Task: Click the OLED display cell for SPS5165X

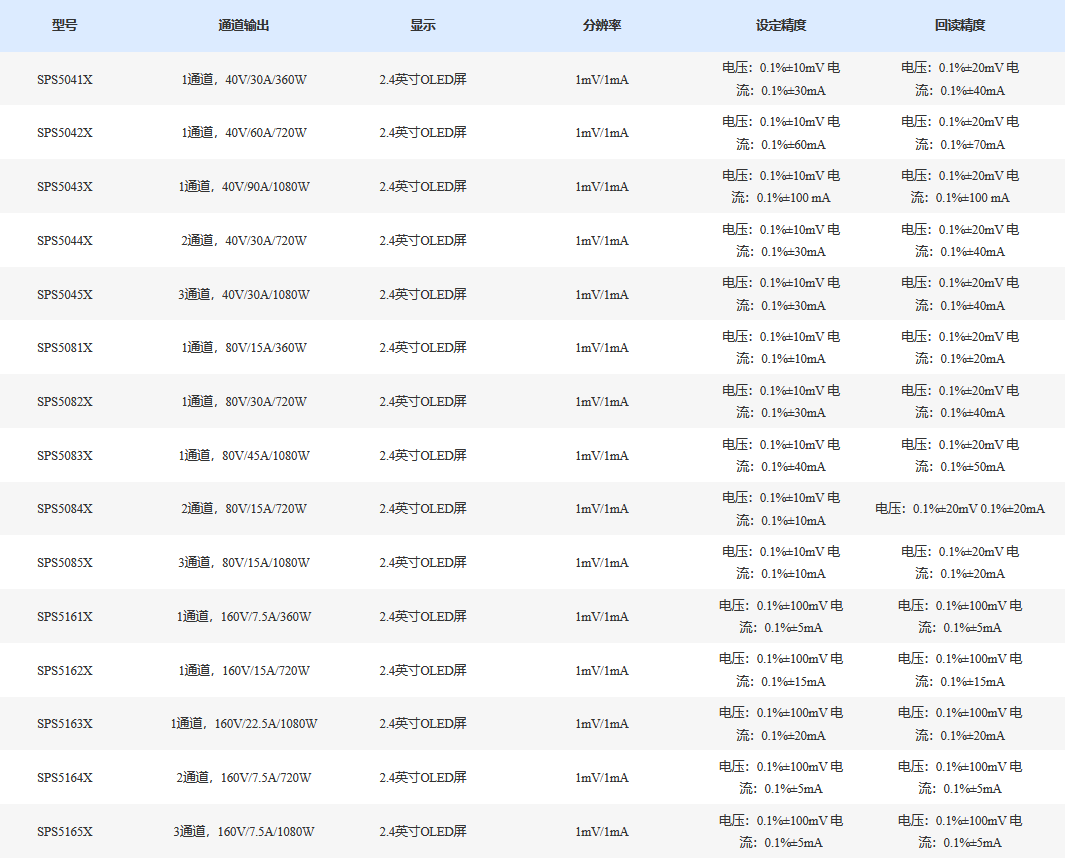Action: point(422,832)
